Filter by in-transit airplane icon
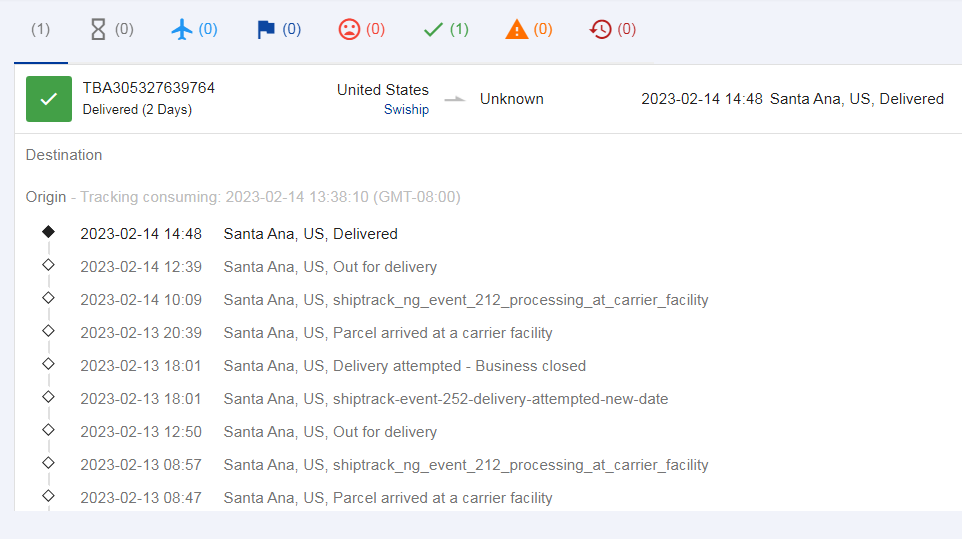 pyautogui.click(x=194, y=29)
